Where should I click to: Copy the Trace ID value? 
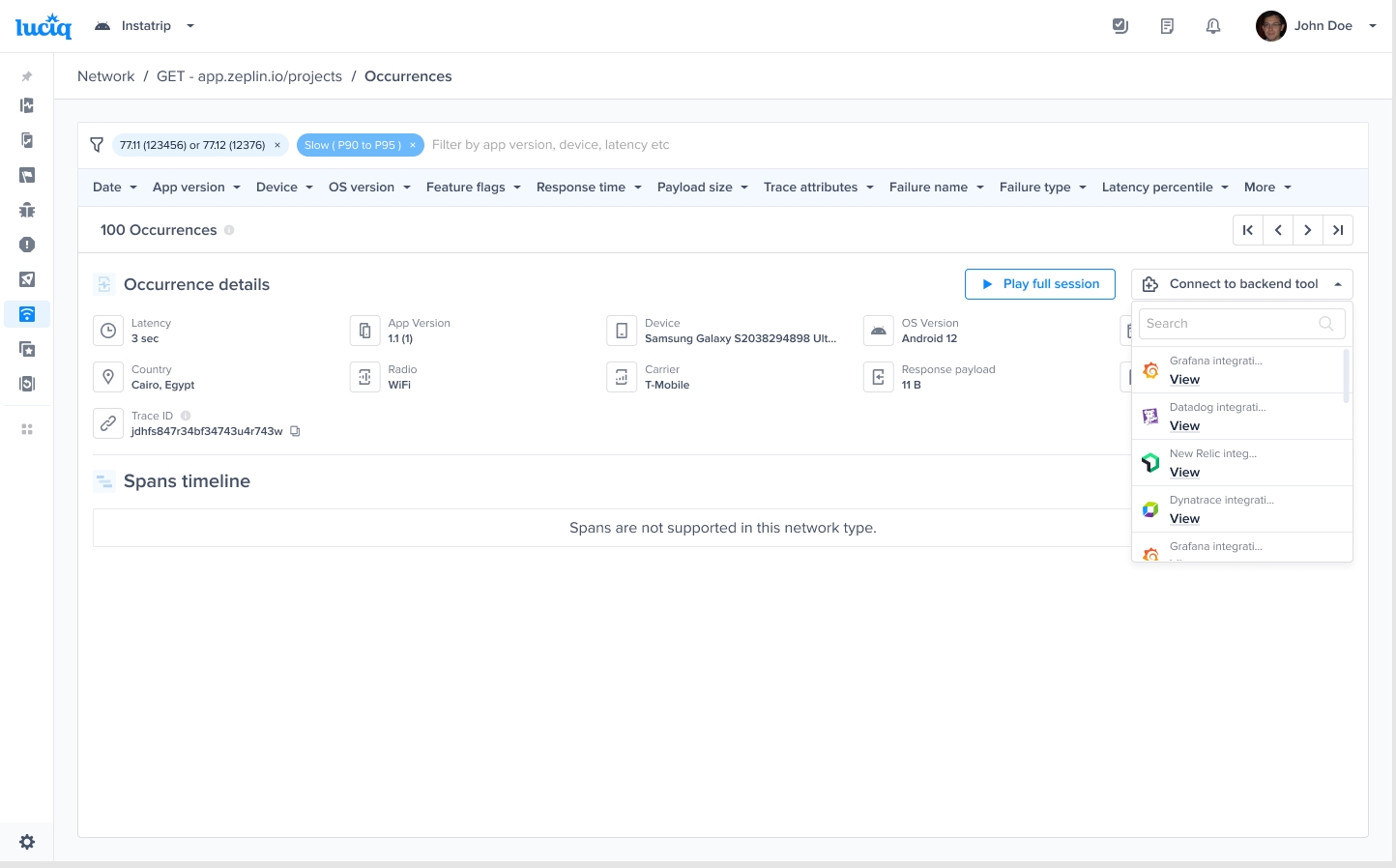tap(296, 431)
